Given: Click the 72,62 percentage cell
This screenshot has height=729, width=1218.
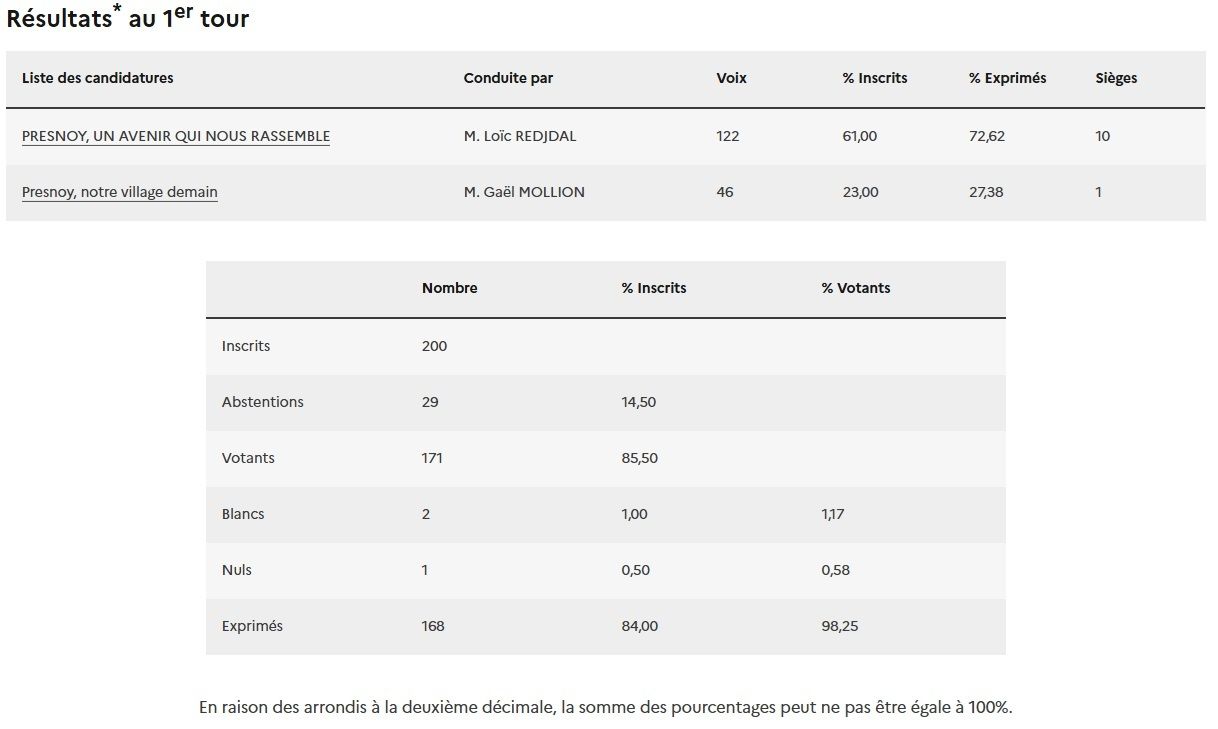Looking at the screenshot, I should (987, 136).
